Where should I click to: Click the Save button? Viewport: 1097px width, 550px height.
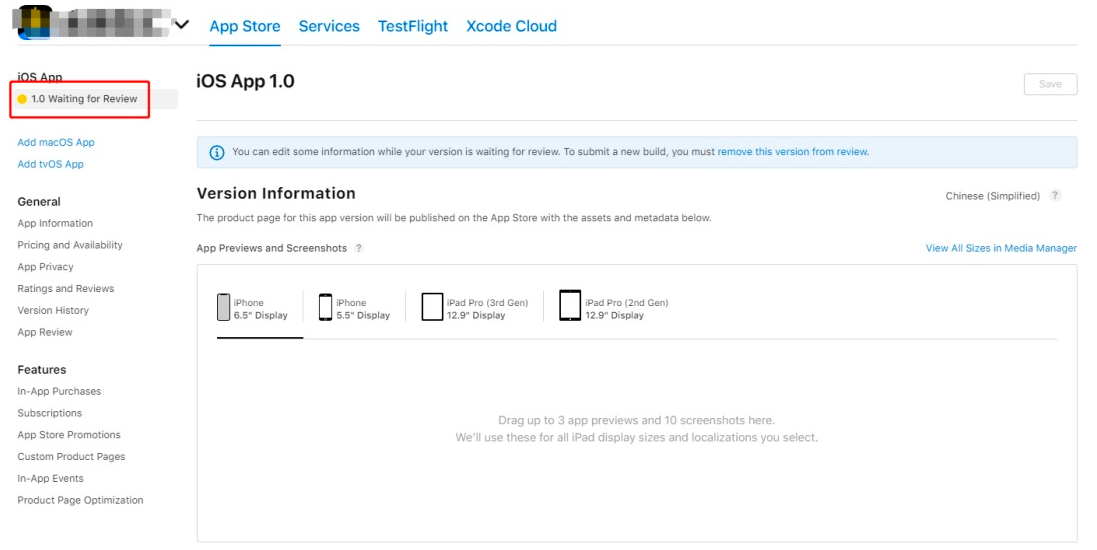[1050, 84]
